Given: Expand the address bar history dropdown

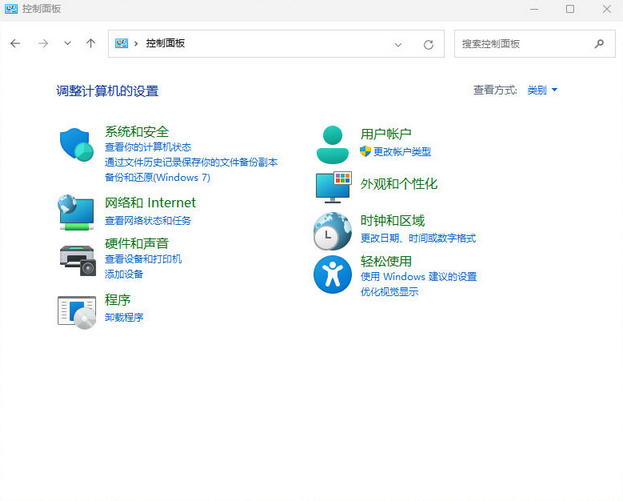Looking at the screenshot, I should pos(398,44).
